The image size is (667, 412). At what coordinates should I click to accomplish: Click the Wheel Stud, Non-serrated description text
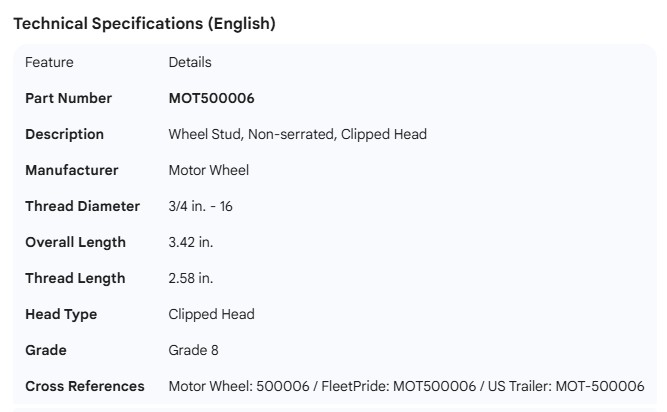tap(297, 134)
